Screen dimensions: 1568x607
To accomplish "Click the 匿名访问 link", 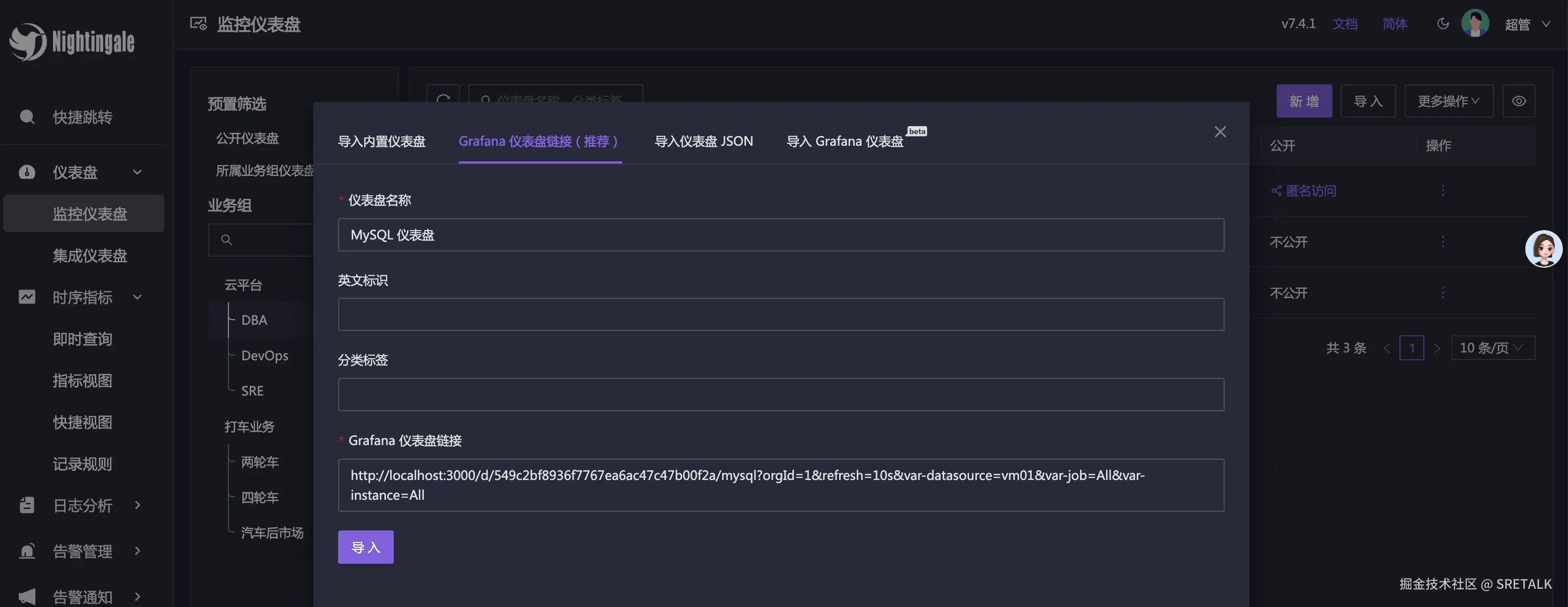I will (x=1311, y=191).
